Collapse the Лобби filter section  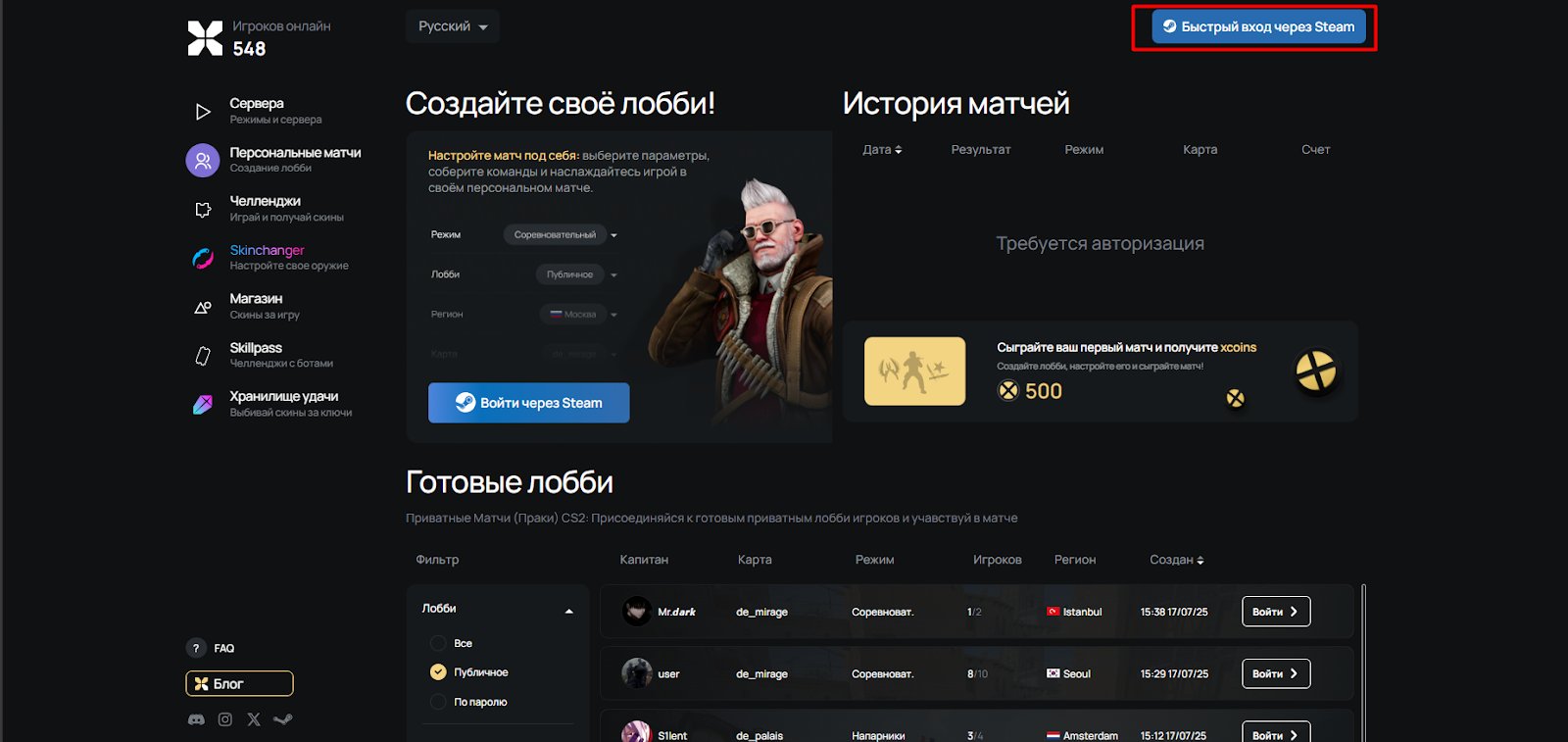click(568, 611)
